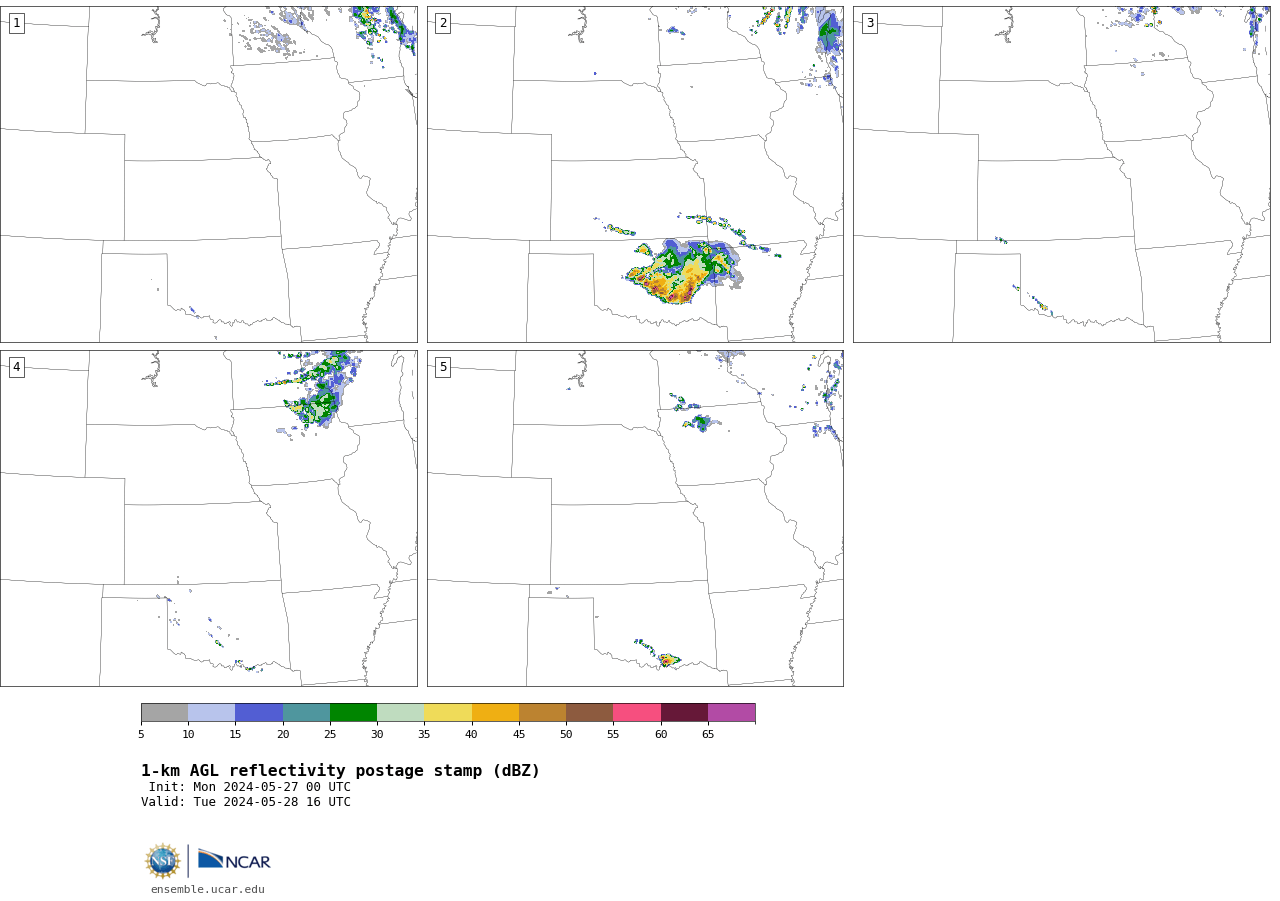This screenshot has width=1280, height=901.
Task: Click the Red River storm cell in panel 5
Action: tap(668, 660)
